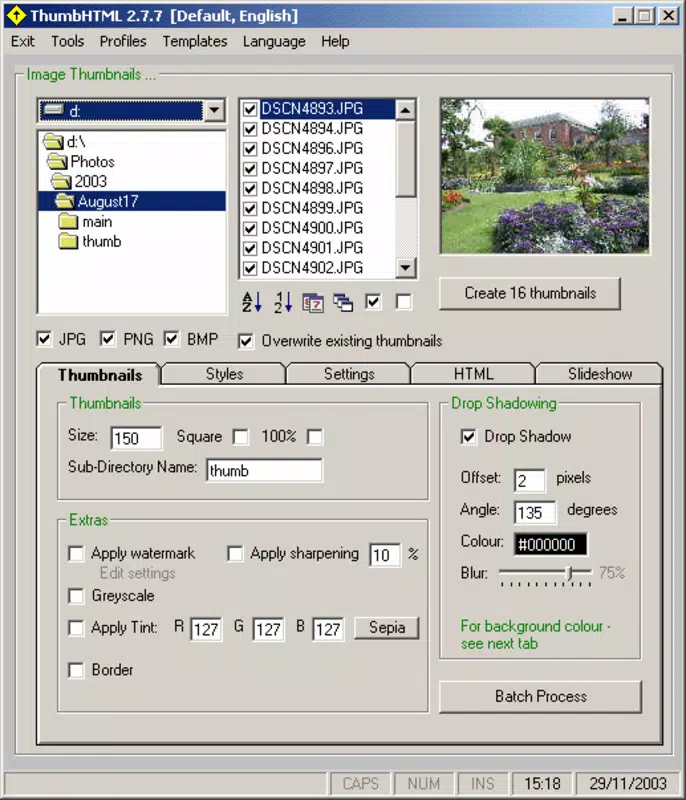Screen dimensions: 686x800
Task: Click the shadow Offset pixels field
Action: click(x=529, y=481)
